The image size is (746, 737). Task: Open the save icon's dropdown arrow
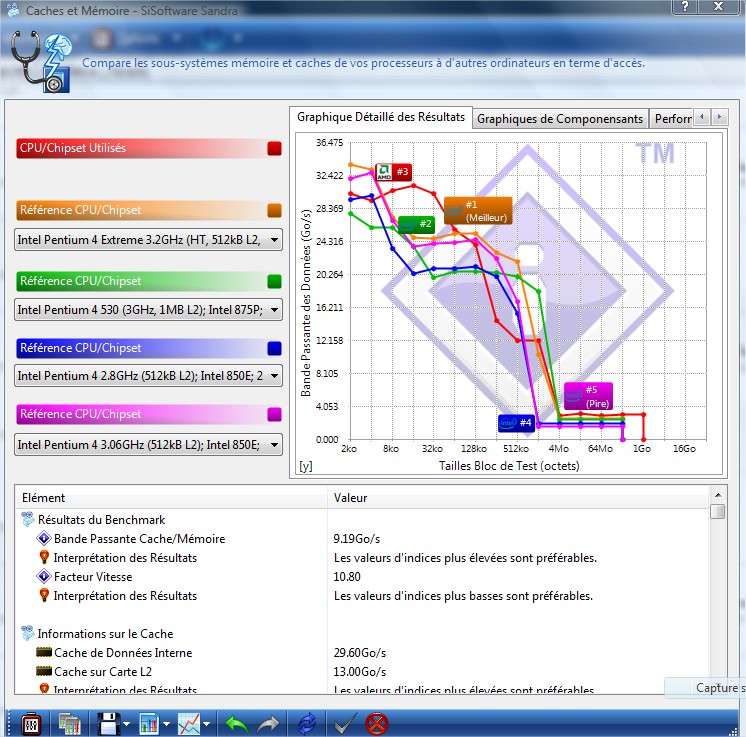point(127,724)
